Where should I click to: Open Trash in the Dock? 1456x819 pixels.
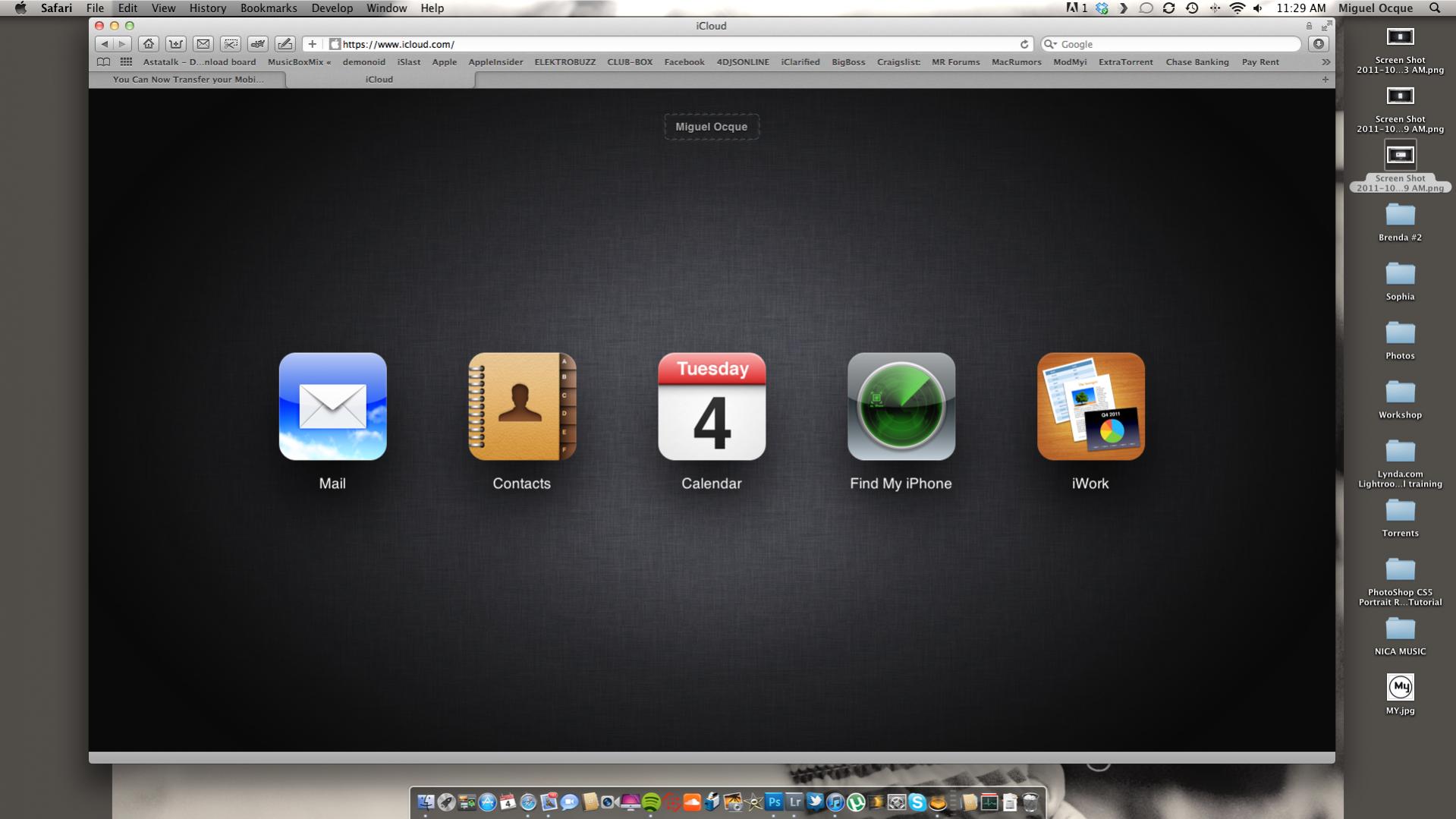[x=1030, y=802]
